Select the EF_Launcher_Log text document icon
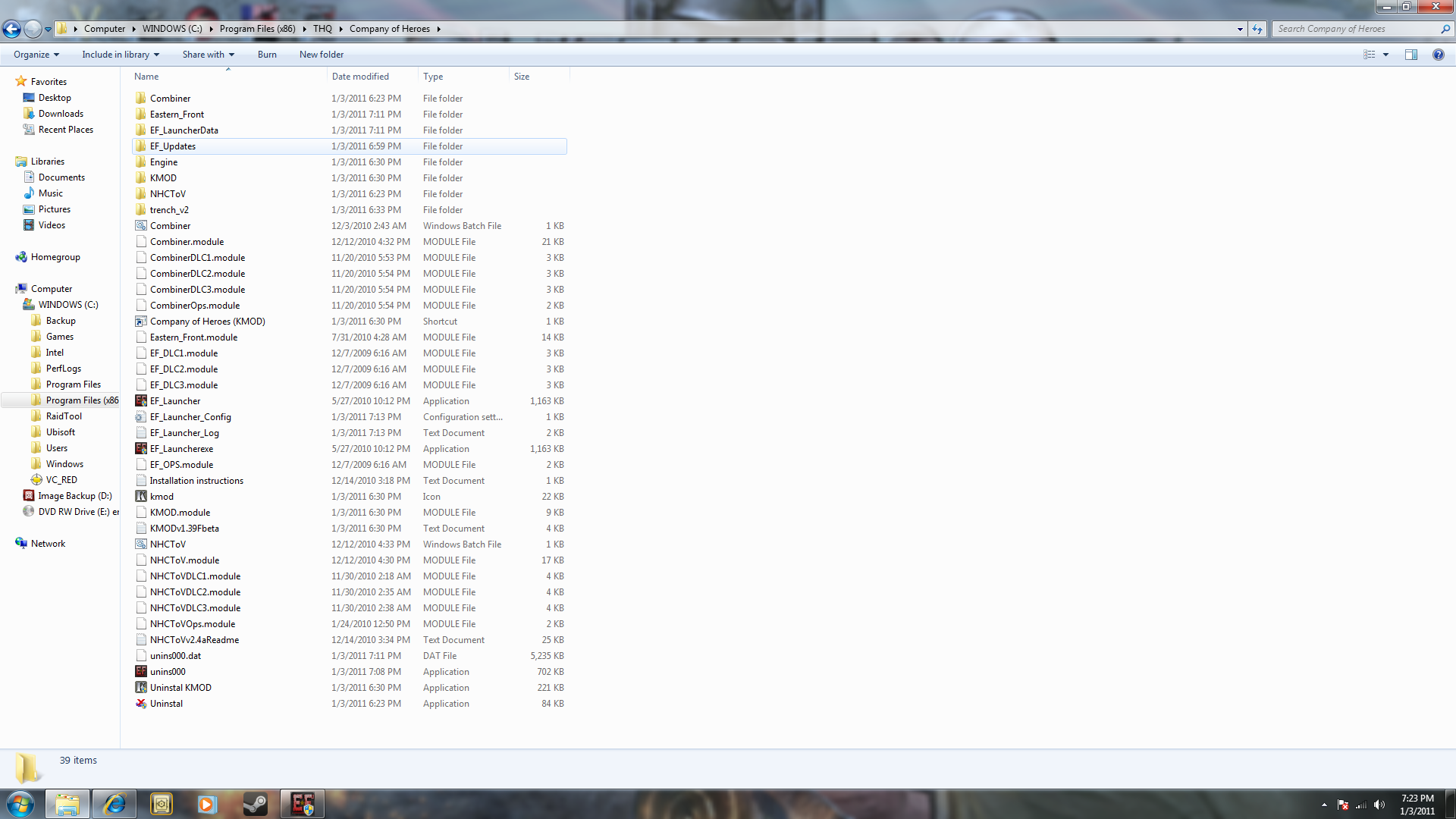The image size is (1456, 819). 141,433
